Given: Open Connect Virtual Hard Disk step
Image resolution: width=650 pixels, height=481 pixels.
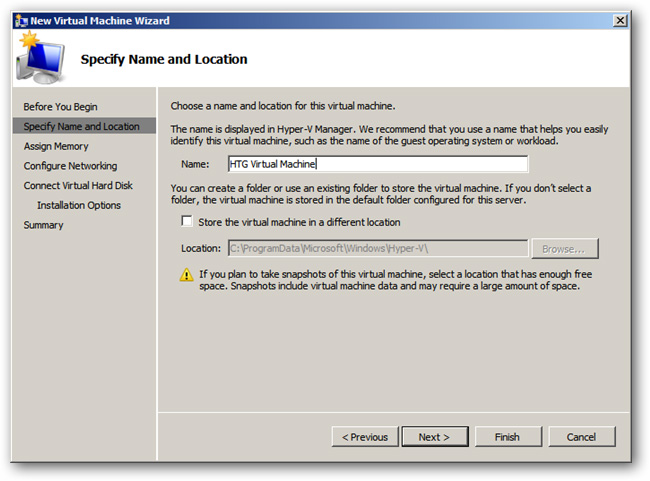Looking at the screenshot, I should (x=78, y=185).
